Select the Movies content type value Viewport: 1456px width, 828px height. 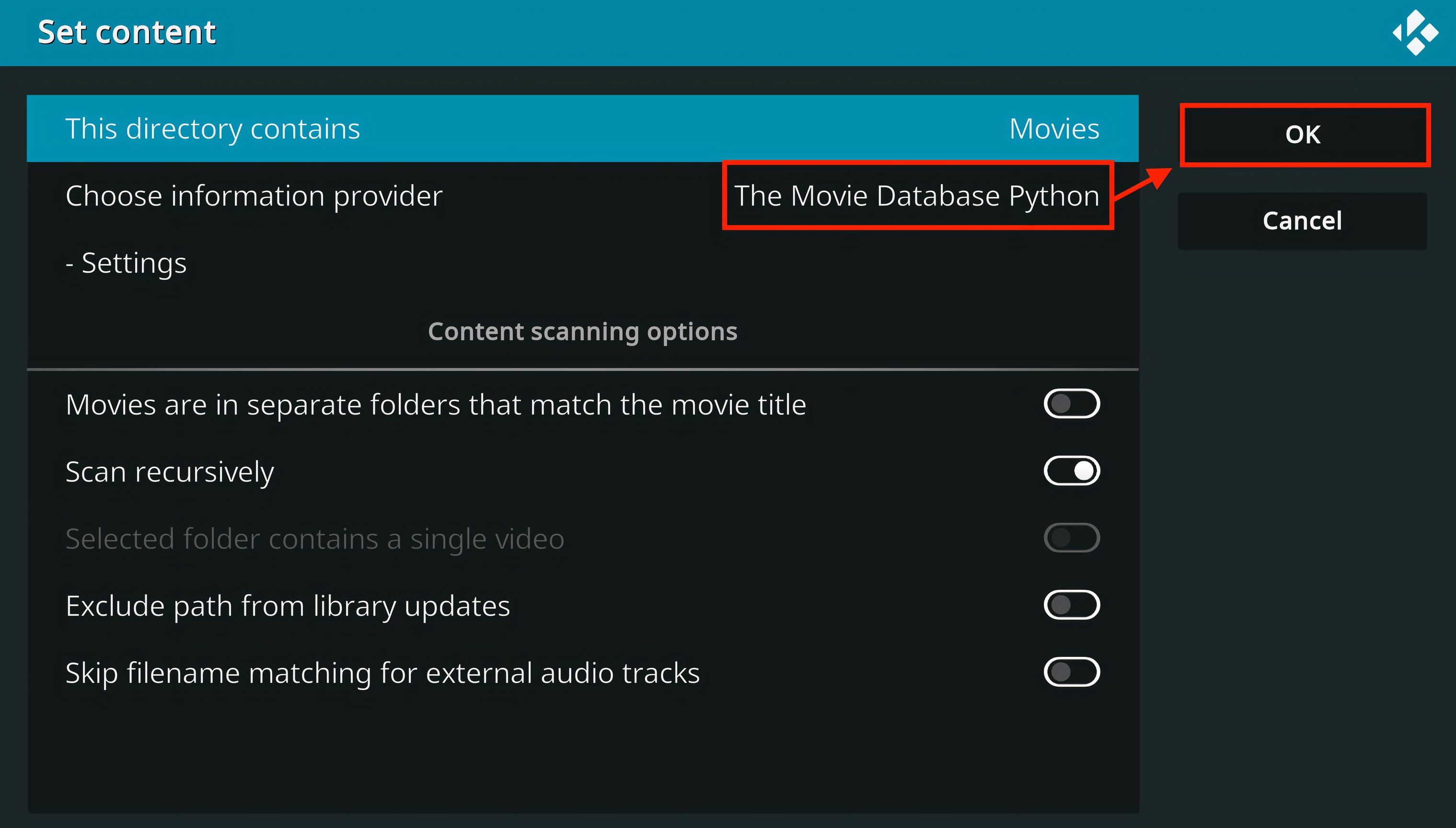pos(1053,128)
